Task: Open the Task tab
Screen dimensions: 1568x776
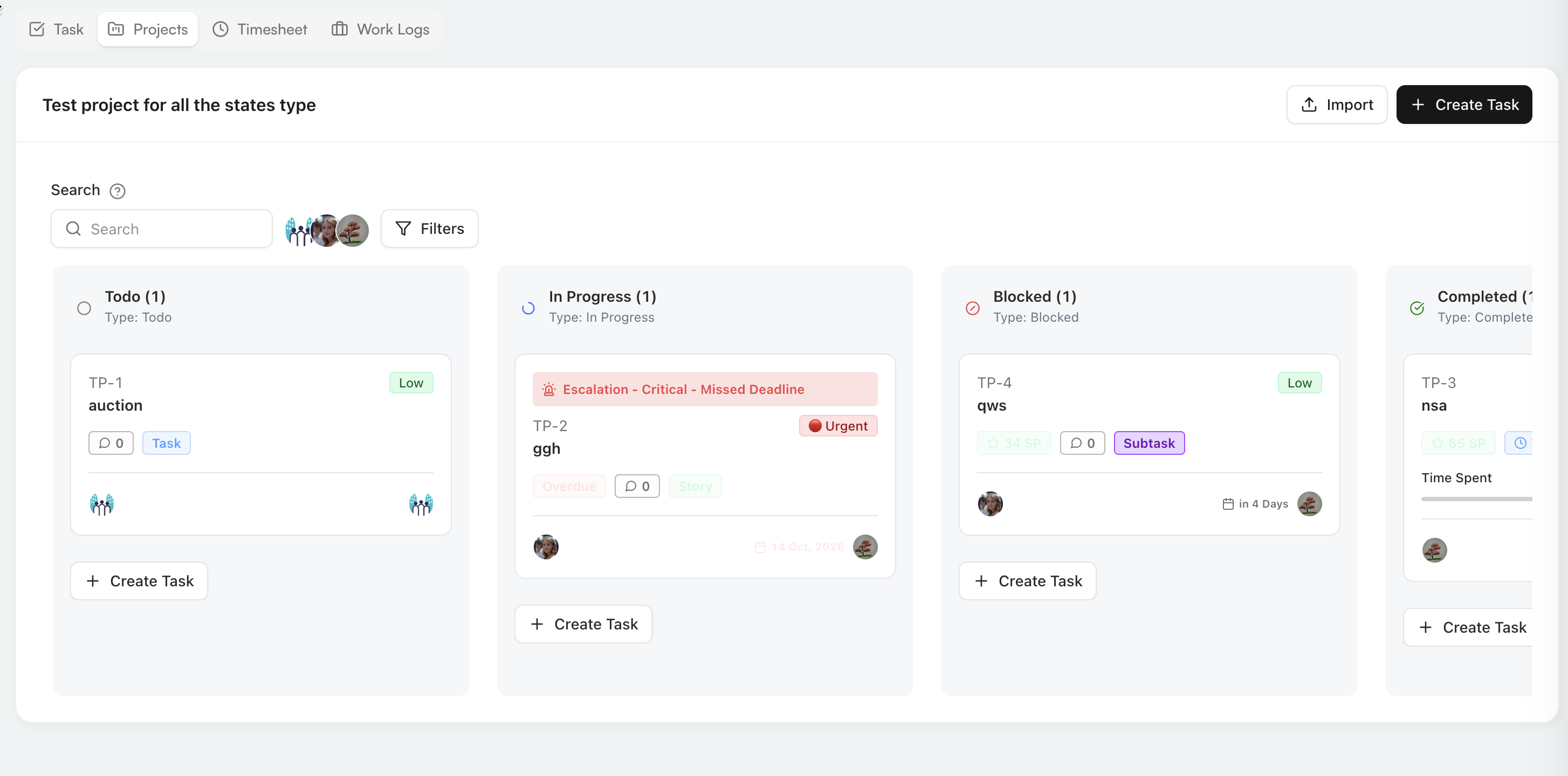Action: [x=56, y=29]
